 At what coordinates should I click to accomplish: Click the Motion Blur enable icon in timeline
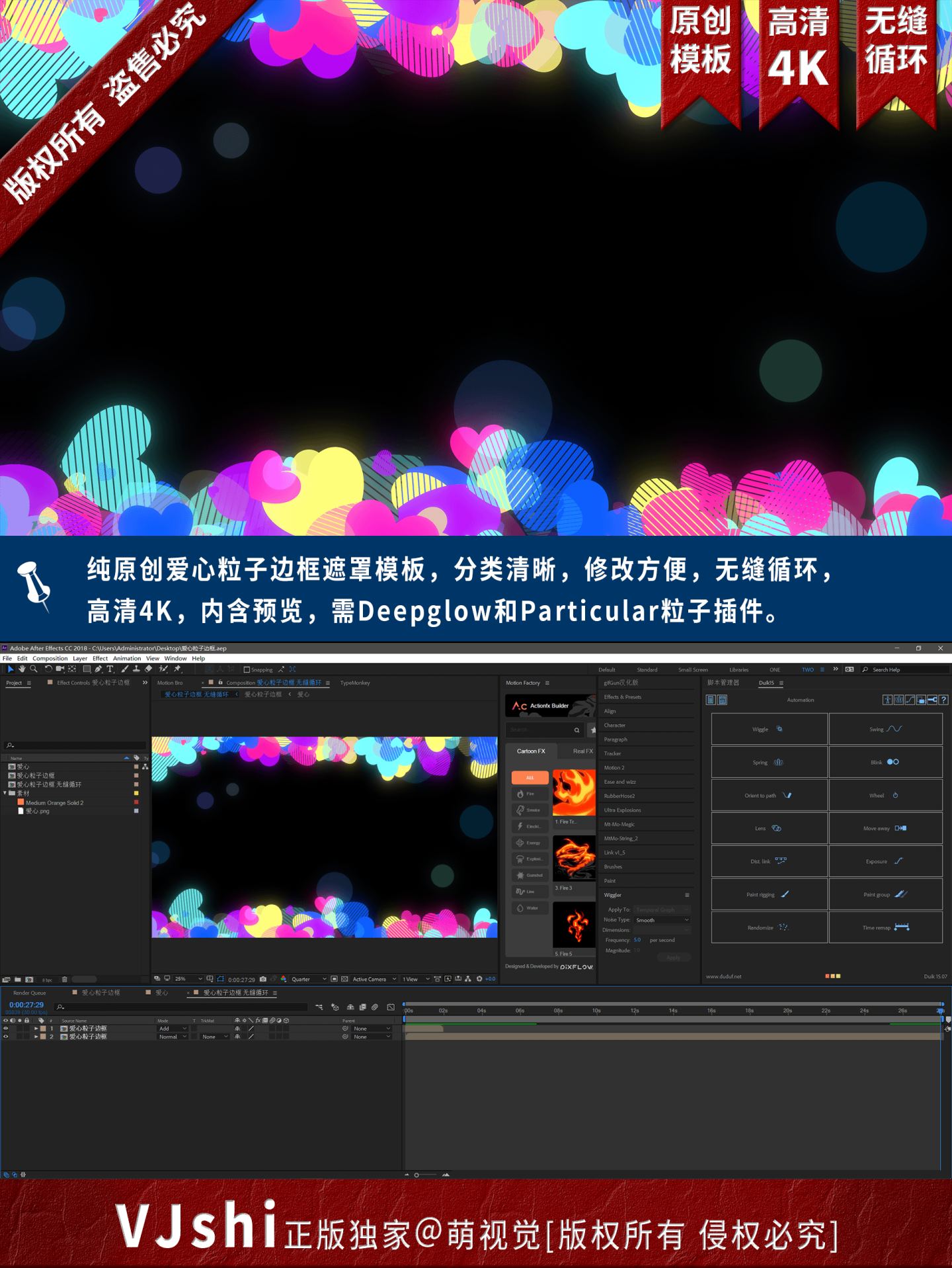tap(375, 1007)
